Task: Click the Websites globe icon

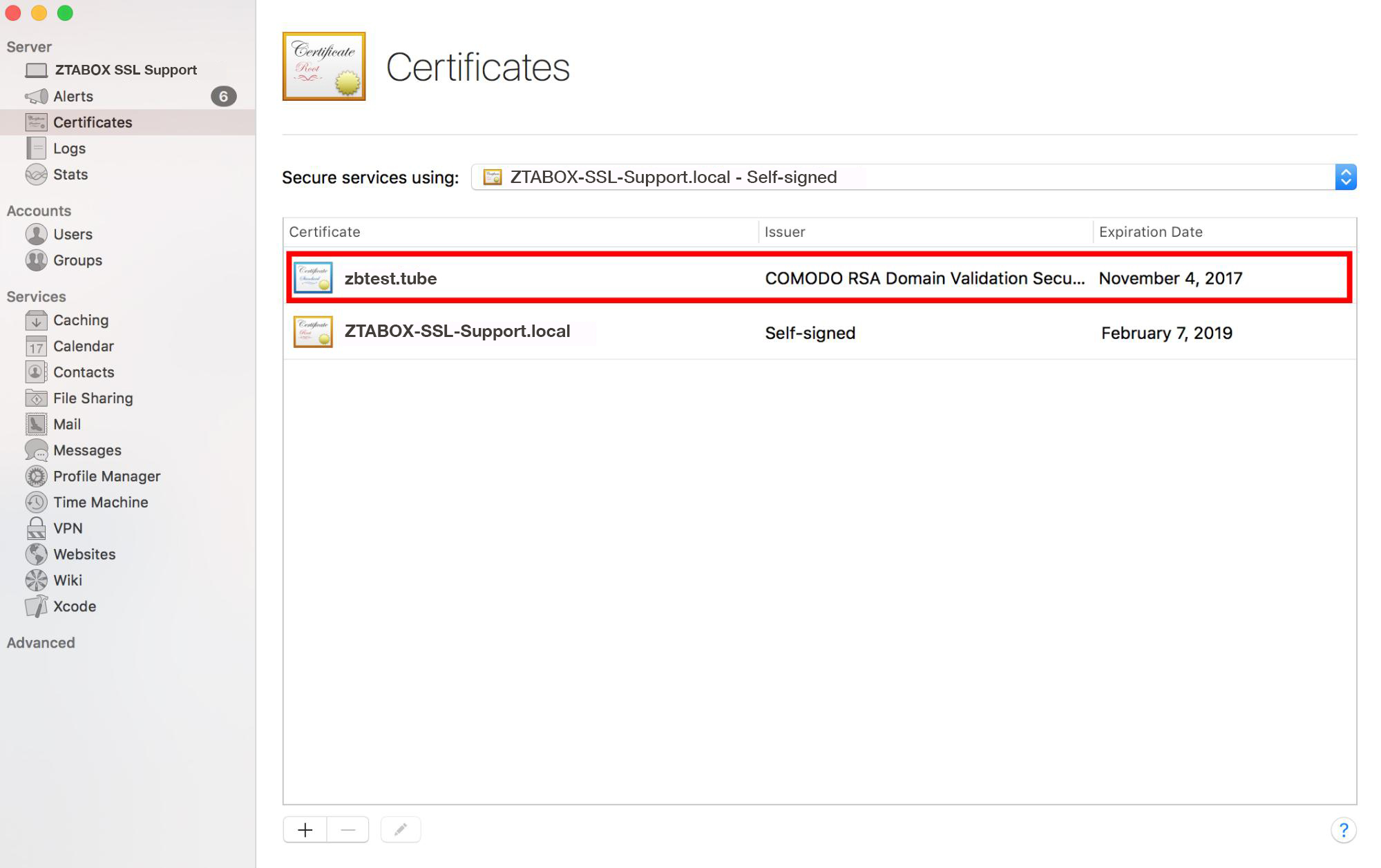Action: tap(36, 554)
